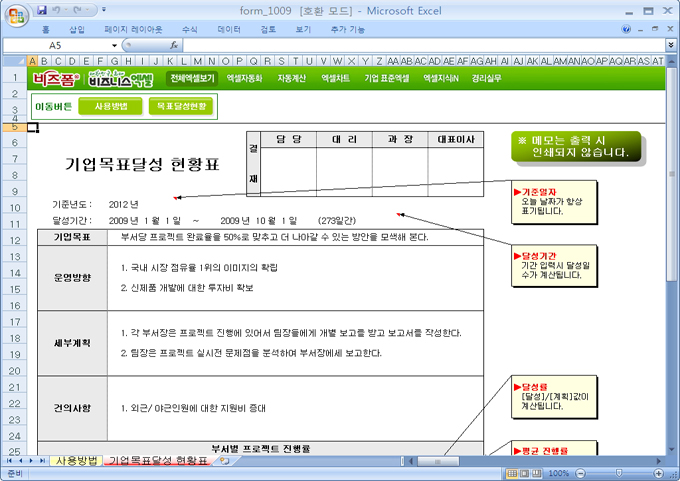Open the 페이지 레이아웃 ribbon tab
The height and width of the screenshot is (481, 680).
pos(133,29)
